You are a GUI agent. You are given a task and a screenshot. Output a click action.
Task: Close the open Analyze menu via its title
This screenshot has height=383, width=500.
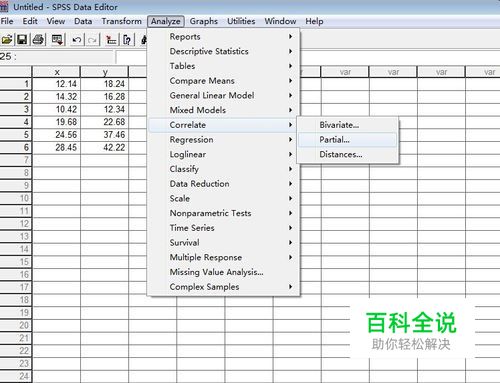click(x=166, y=21)
